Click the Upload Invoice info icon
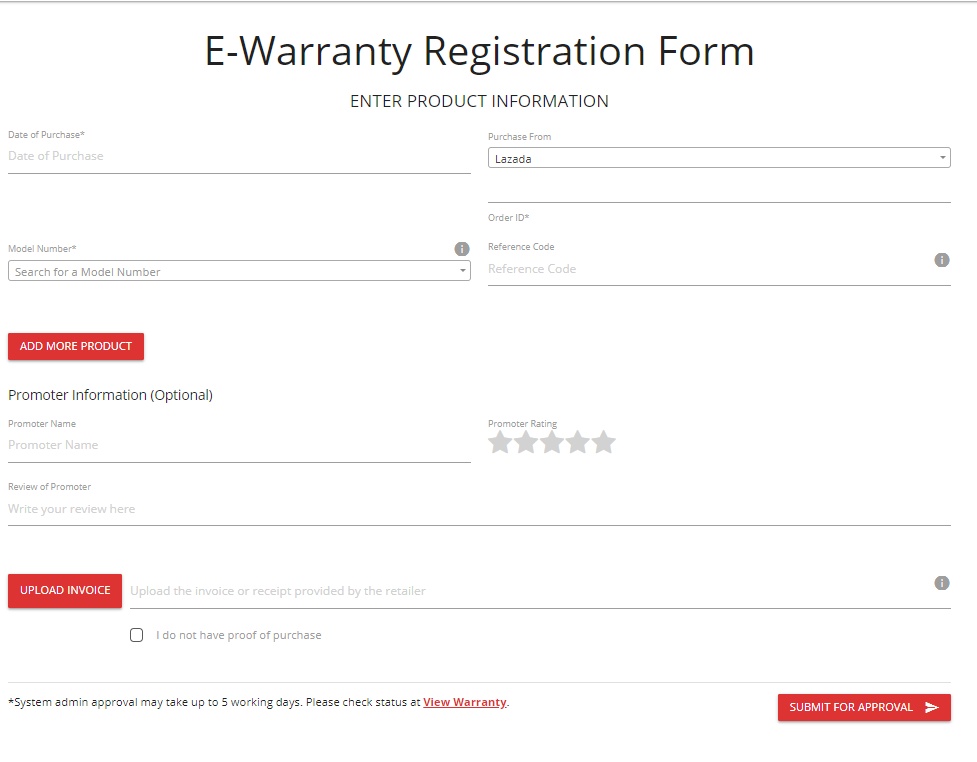The height and width of the screenshot is (762, 977). click(941, 583)
